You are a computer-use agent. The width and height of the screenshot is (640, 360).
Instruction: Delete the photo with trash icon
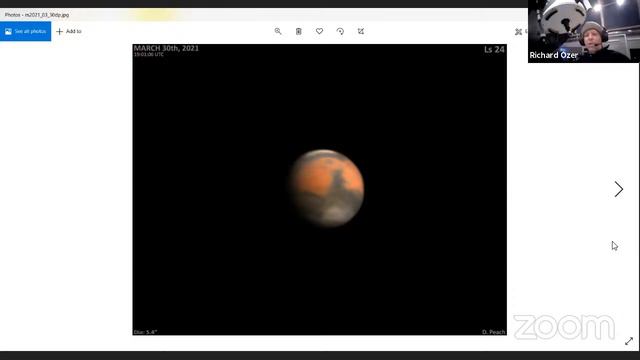(x=299, y=31)
